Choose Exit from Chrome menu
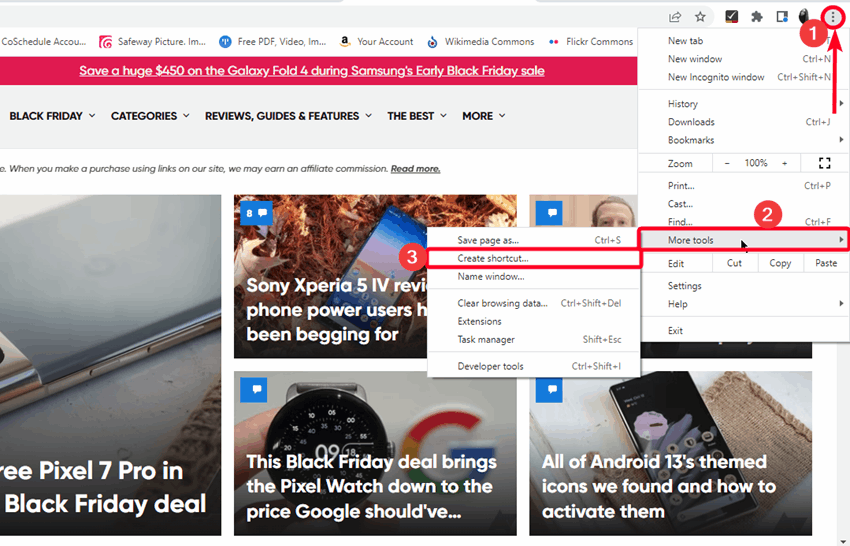 point(743,331)
